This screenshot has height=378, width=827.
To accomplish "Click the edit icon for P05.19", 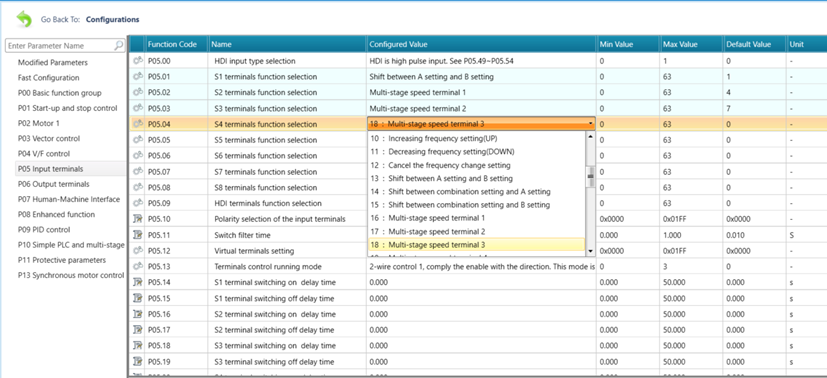I will [x=138, y=362].
